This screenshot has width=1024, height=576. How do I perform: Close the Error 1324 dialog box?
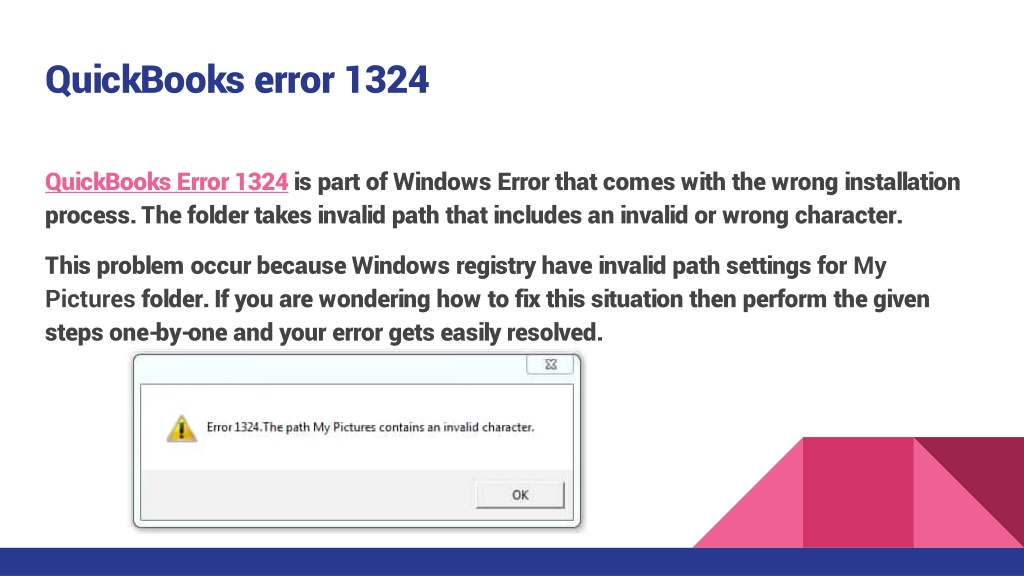coord(550,364)
